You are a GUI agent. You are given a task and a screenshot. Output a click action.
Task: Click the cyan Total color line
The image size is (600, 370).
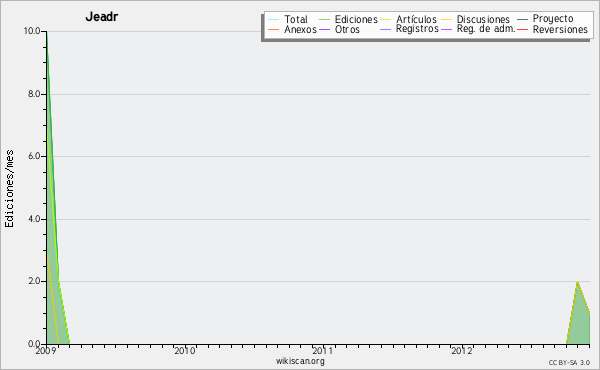coord(274,20)
